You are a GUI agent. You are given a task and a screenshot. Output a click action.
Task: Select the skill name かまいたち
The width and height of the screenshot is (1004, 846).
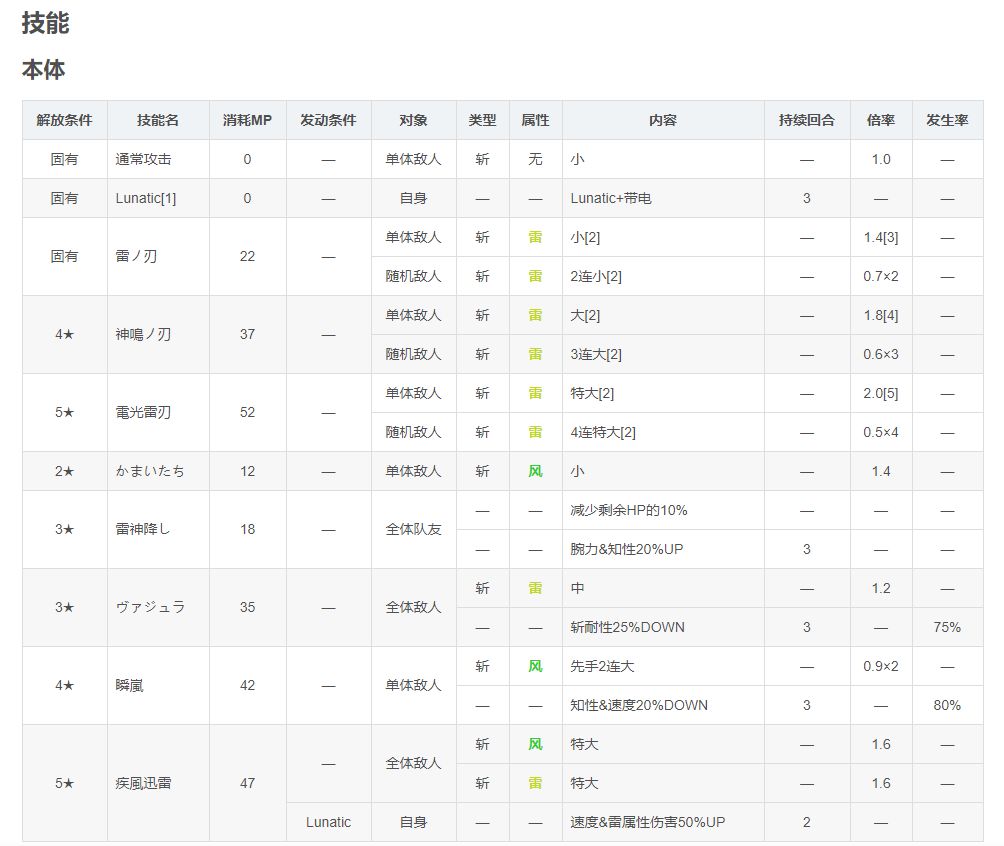(x=150, y=471)
